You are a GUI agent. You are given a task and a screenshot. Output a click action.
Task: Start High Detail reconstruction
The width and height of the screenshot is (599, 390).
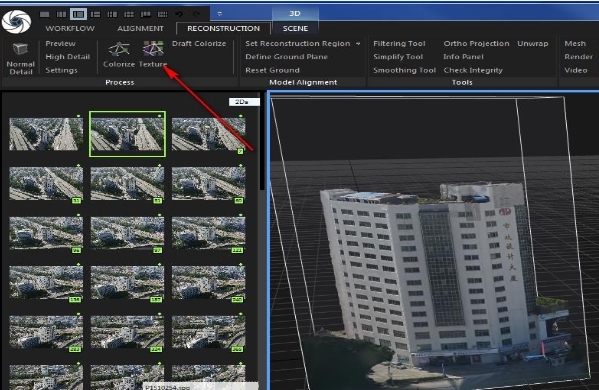pyautogui.click(x=68, y=57)
